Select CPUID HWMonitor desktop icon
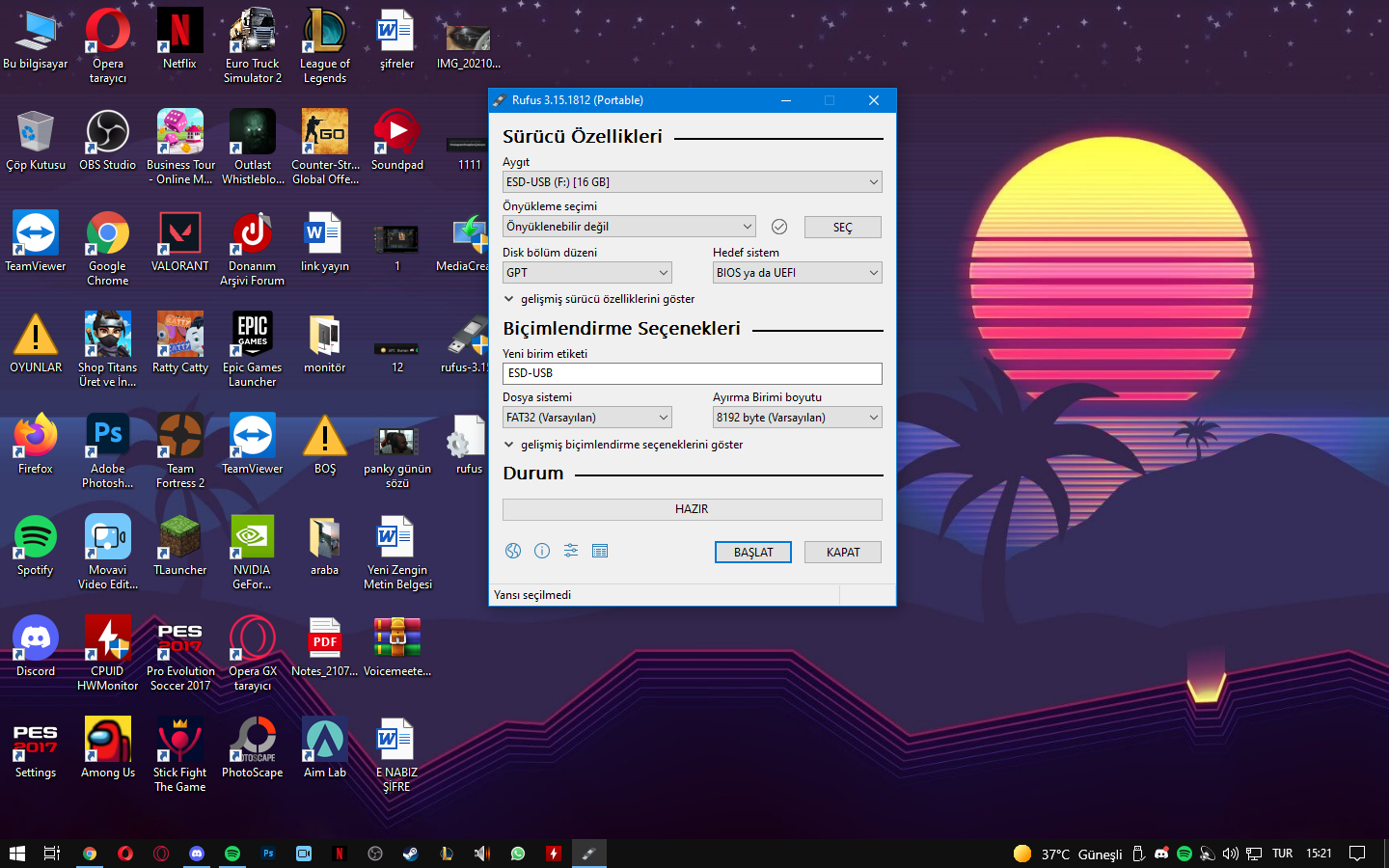This screenshot has height=868, width=1389. tap(108, 654)
